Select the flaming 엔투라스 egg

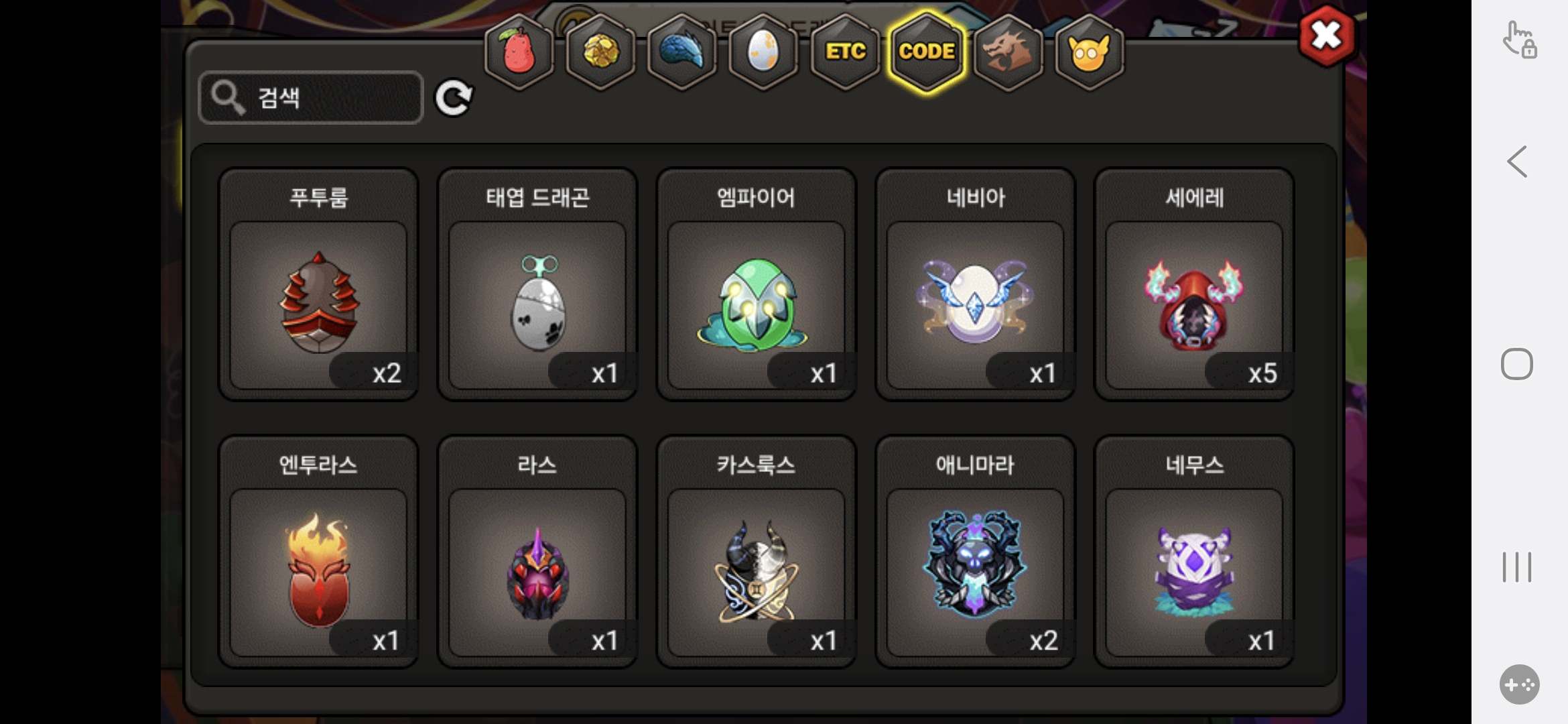click(319, 552)
